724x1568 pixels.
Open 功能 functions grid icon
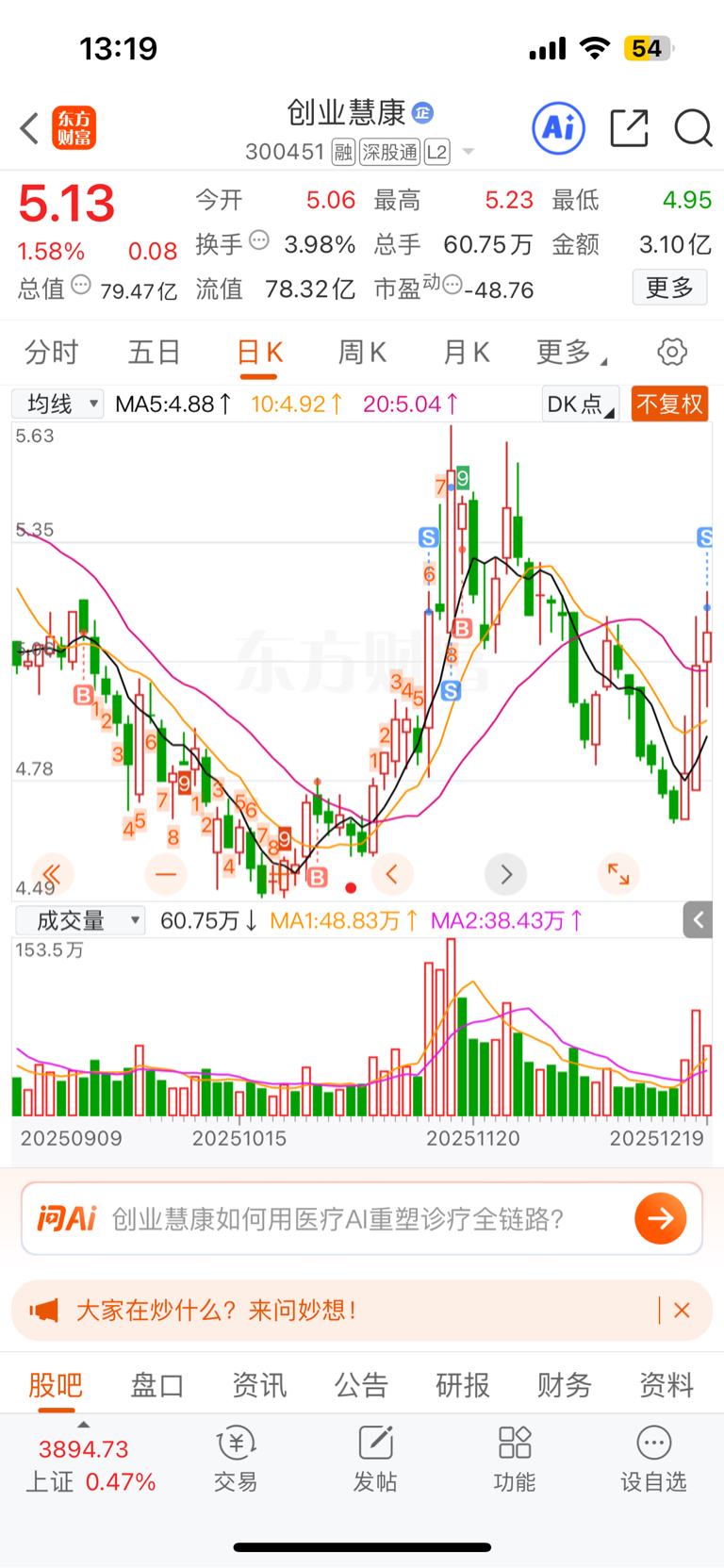[515, 1459]
